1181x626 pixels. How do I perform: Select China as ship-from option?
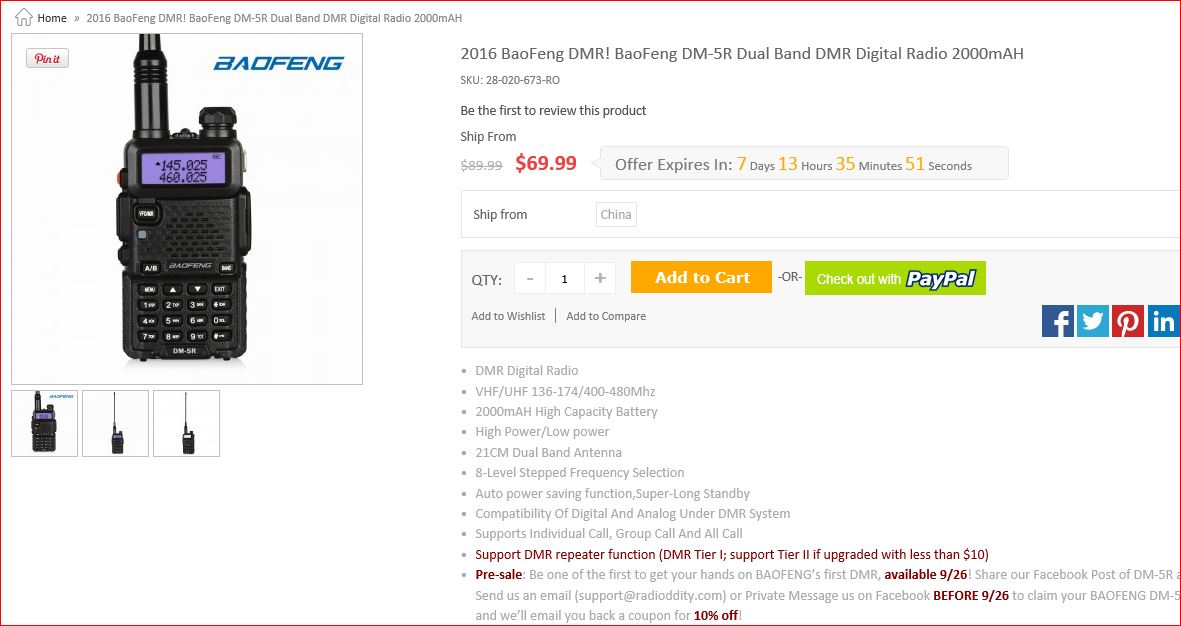point(616,215)
